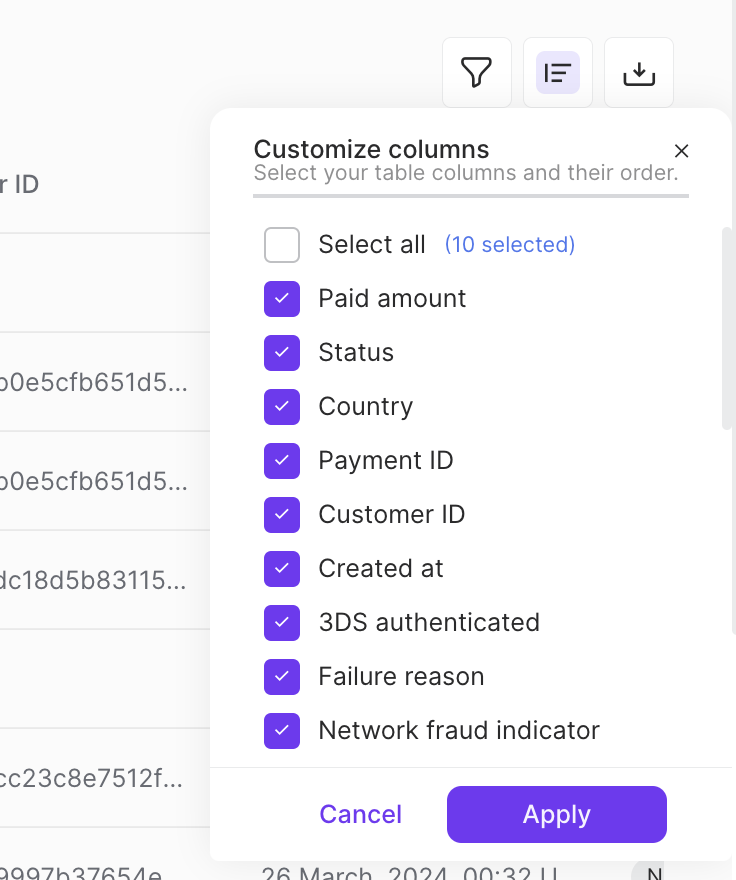
Task: Open the filter icon
Action: [x=477, y=72]
